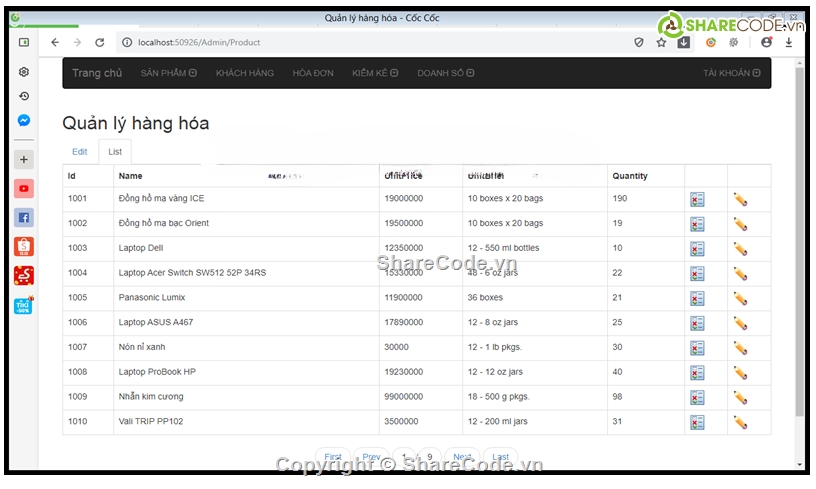This screenshot has width=816, height=489.
Task: Bookmark page with the star icon
Action: coord(661,43)
